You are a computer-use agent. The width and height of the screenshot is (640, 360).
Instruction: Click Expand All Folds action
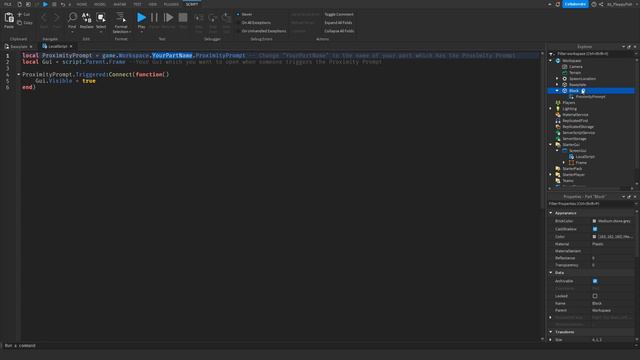[338, 22]
